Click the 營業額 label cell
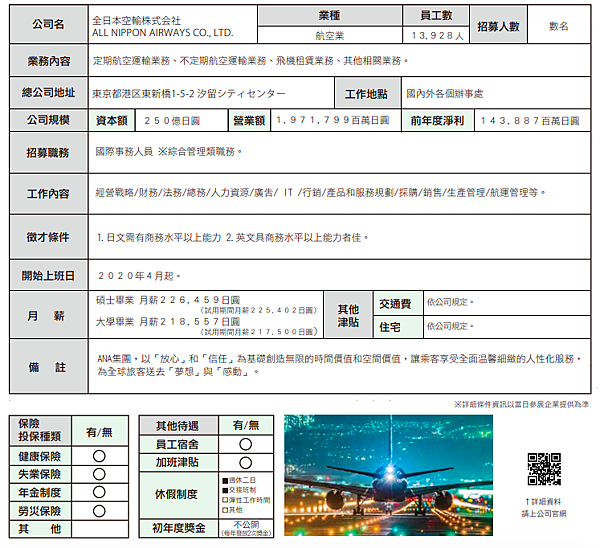The width and height of the screenshot is (600, 548). pos(249,121)
